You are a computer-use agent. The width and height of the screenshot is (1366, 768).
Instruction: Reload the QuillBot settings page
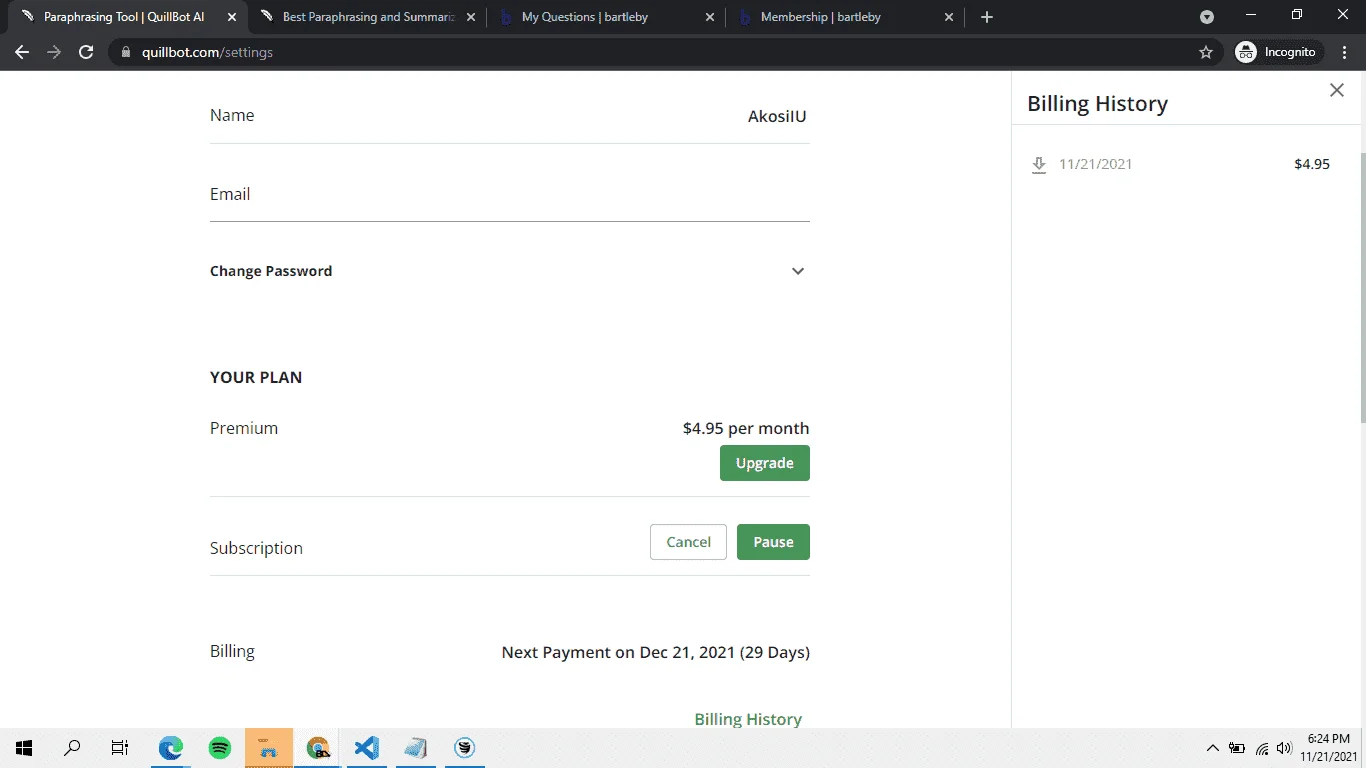86,52
